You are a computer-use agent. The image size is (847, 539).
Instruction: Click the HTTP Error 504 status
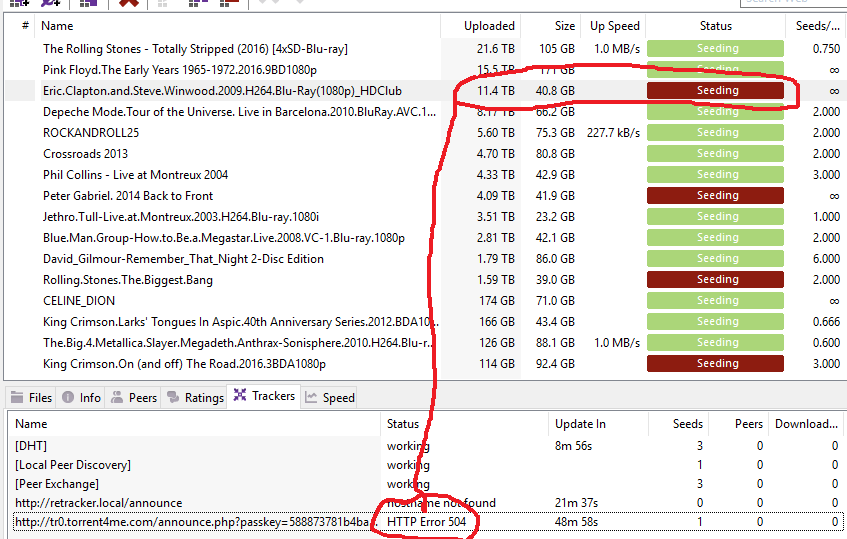coord(426,522)
